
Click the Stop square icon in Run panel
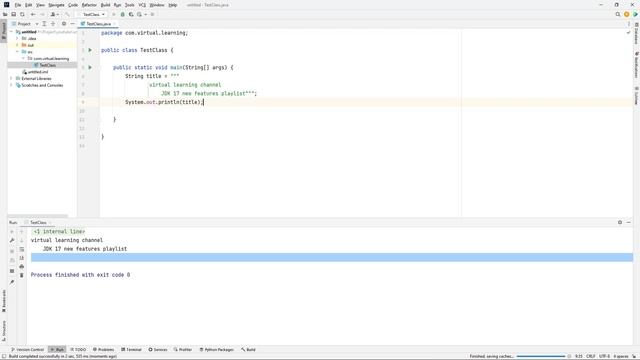point(12,251)
